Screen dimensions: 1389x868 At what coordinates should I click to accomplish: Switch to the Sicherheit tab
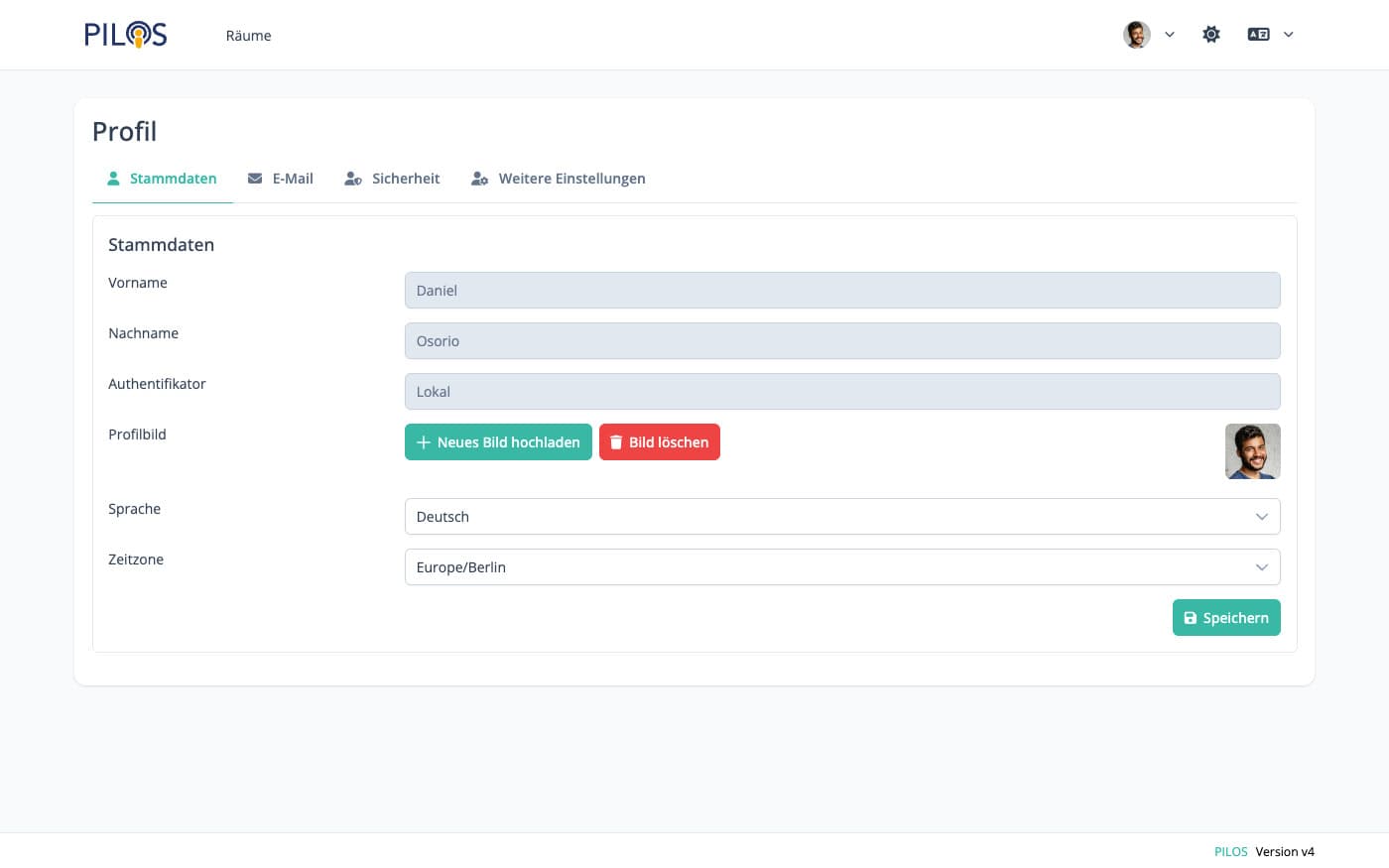[x=405, y=179]
